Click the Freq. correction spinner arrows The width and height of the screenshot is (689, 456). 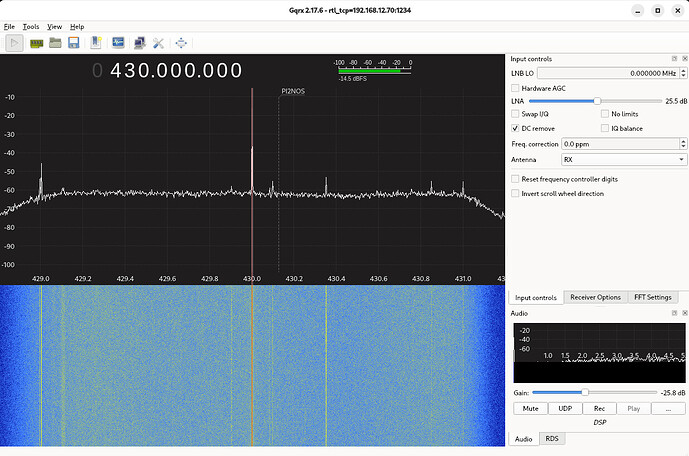[x=682, y=144]
